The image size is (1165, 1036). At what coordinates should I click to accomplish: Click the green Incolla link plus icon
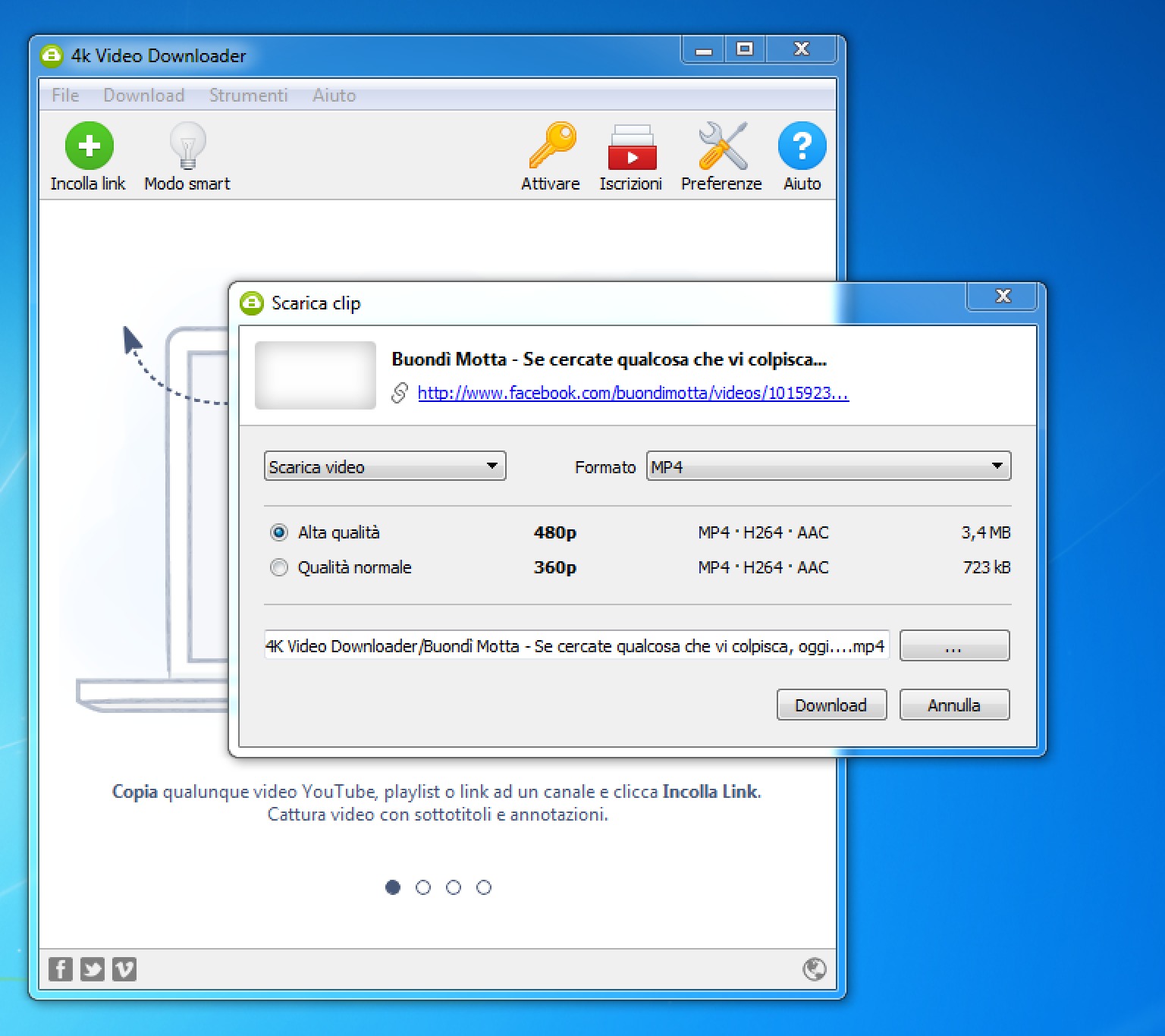(x=89, y=145)
